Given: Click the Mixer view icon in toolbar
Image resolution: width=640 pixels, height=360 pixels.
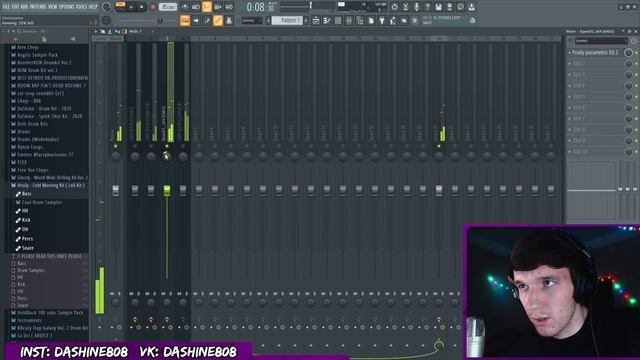Looking at the screenshot, I should 349,21.
